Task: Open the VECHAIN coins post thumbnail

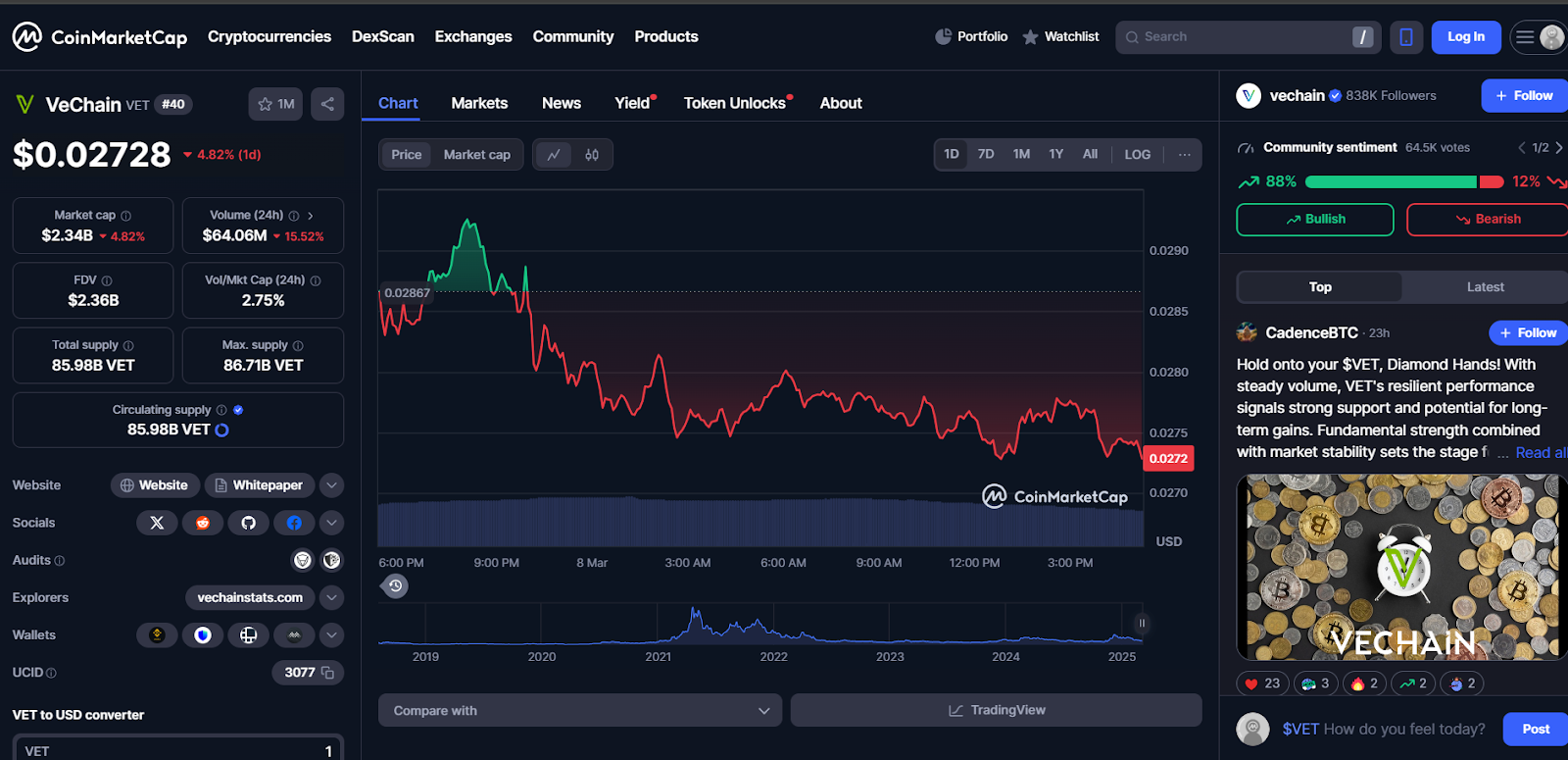Action: click(1401, 568)
